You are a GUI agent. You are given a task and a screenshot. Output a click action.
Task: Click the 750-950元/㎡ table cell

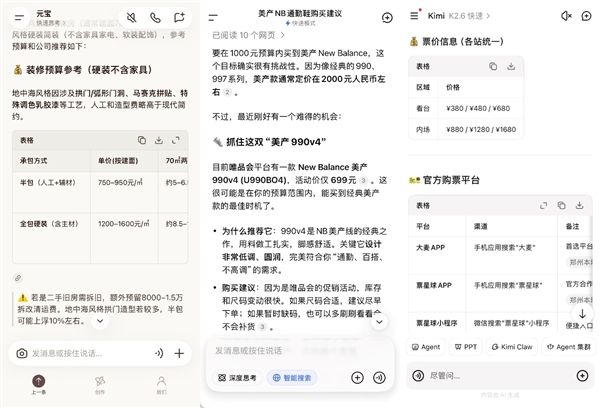(124, 192)
